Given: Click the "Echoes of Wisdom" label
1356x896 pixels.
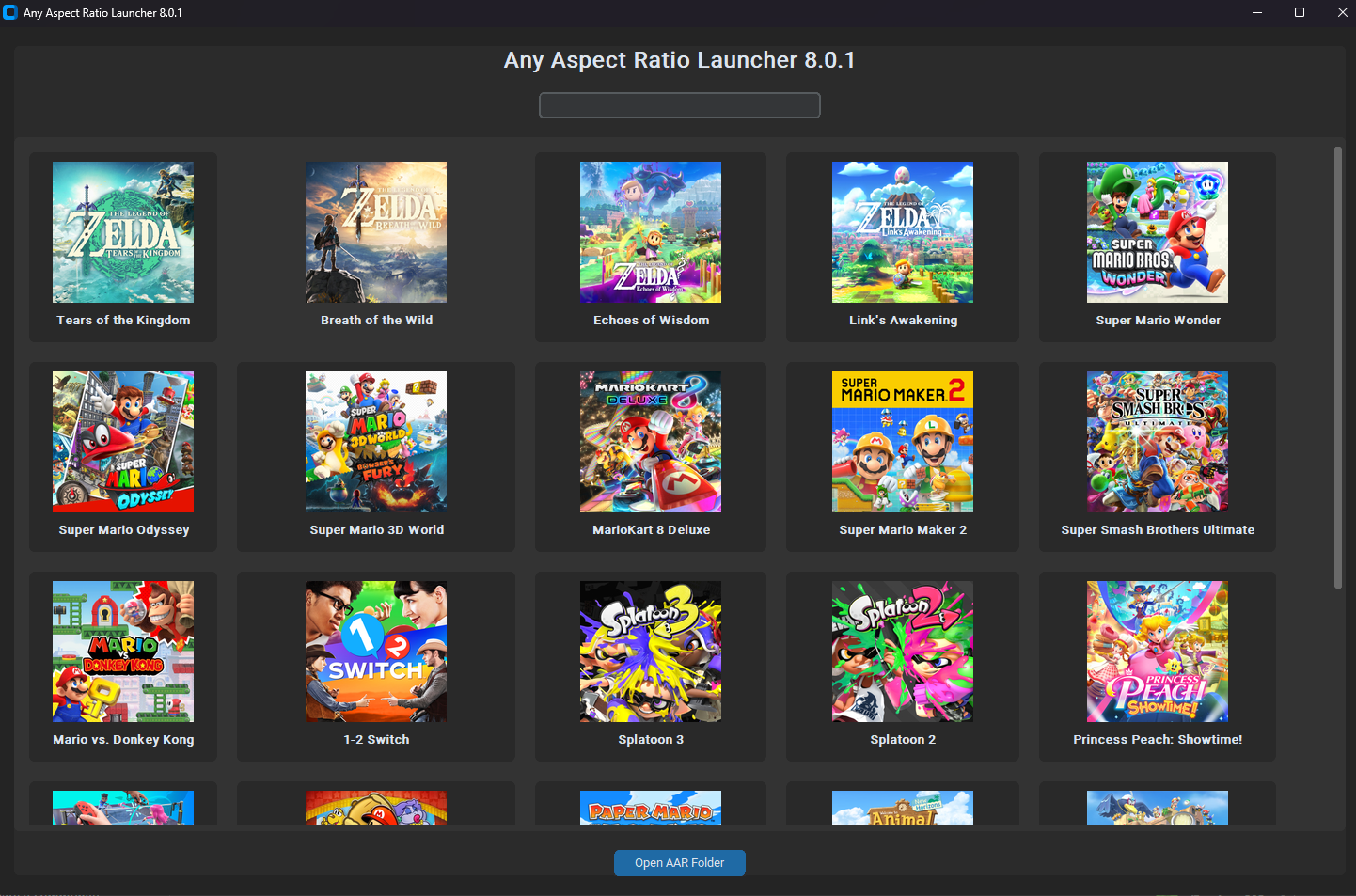Looking at the screenshot, I should (651, 321).
